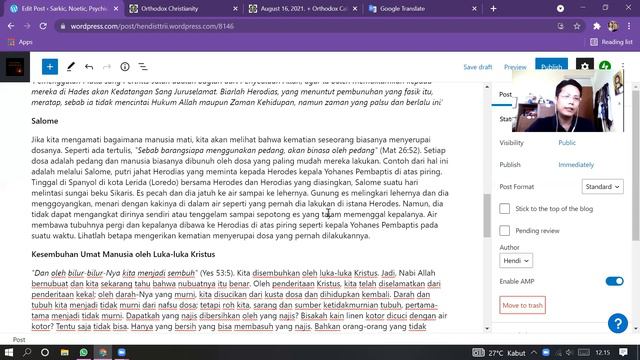
Task: Click the address bar URL
Action: click(x=152, y=26)
